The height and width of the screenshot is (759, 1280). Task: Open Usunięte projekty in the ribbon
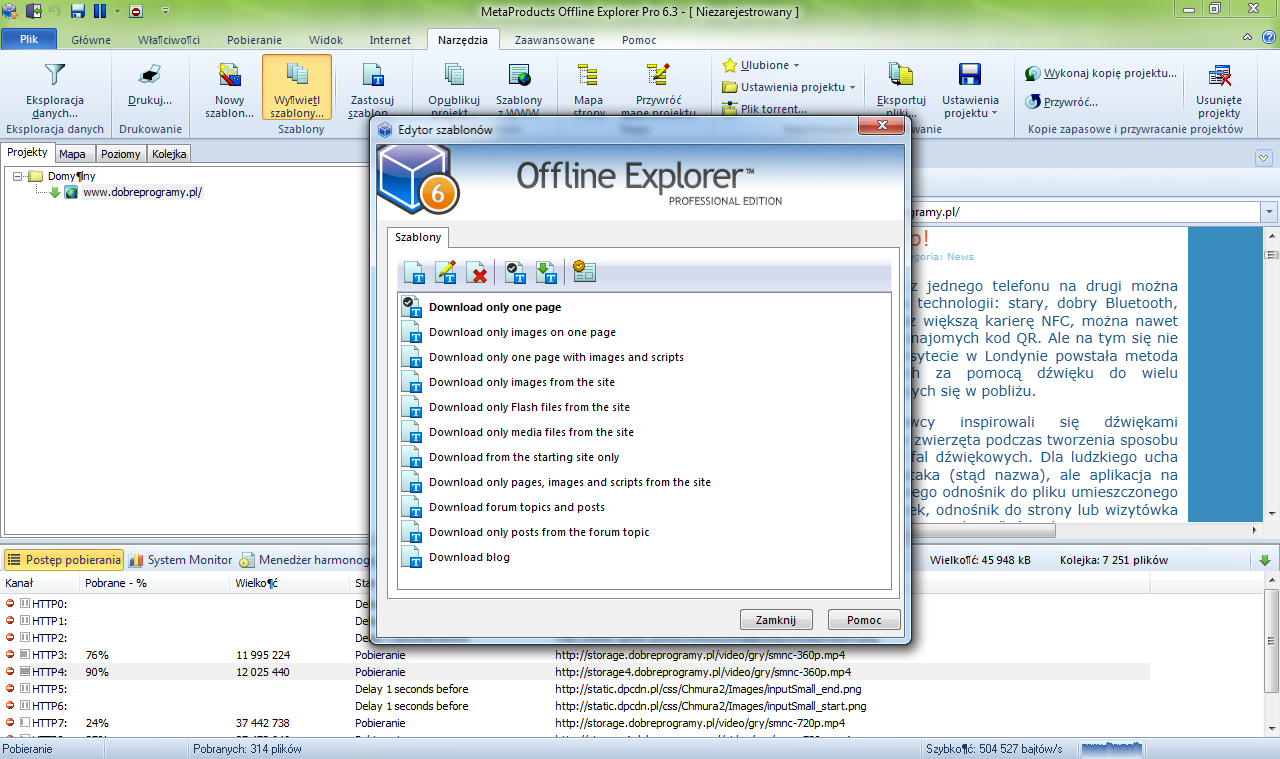tap(1219, 90)
